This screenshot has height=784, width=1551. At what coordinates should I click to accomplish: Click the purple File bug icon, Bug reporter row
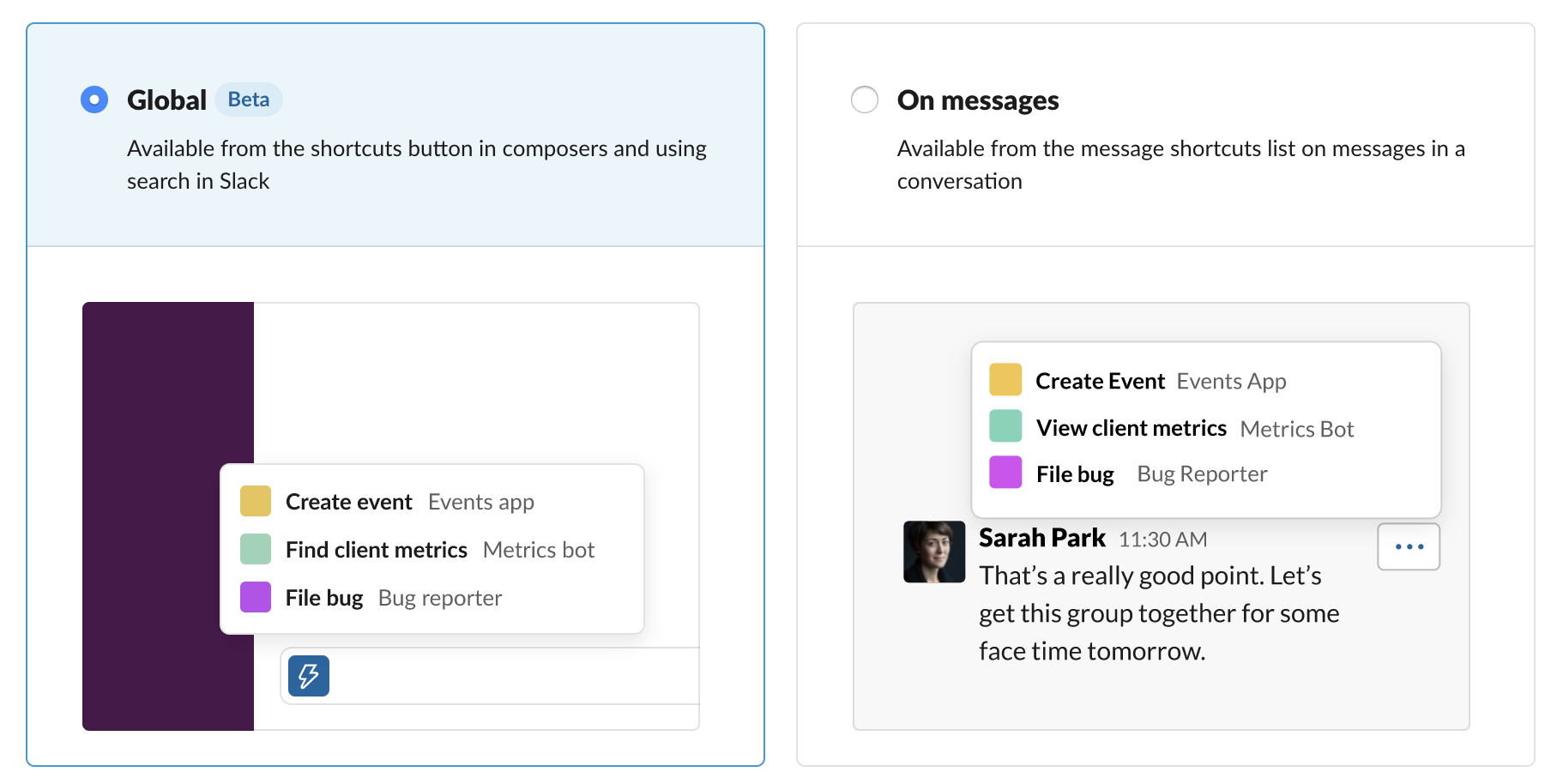[x=256, y=597]
